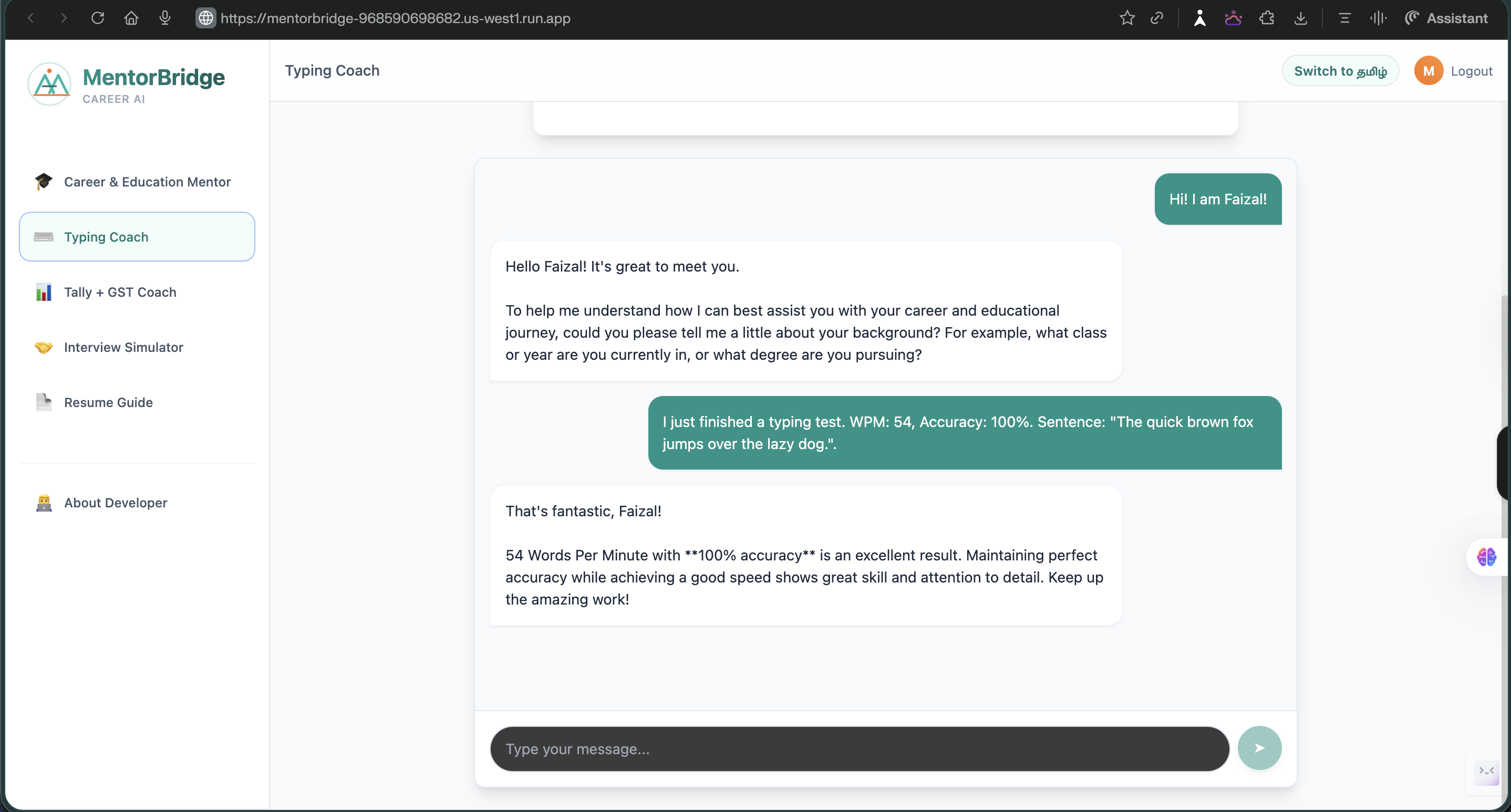Click the microphone icon in browser toolbar
The image size is (1511, 812).
tap(165, 18)
